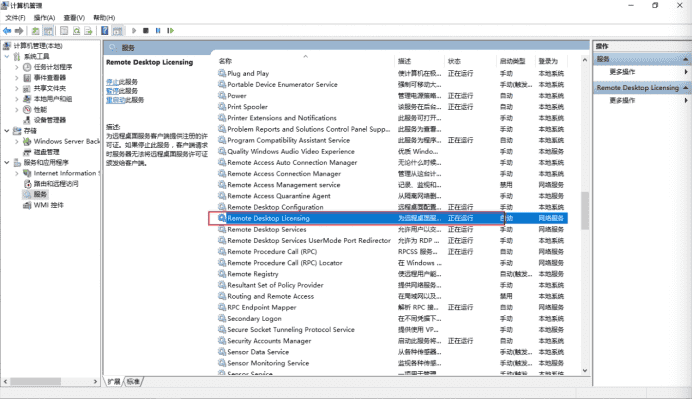Click the Forward arrow toolbar icon
The width and height of the screenshot is (693, 399).
(x=19, y=30)
